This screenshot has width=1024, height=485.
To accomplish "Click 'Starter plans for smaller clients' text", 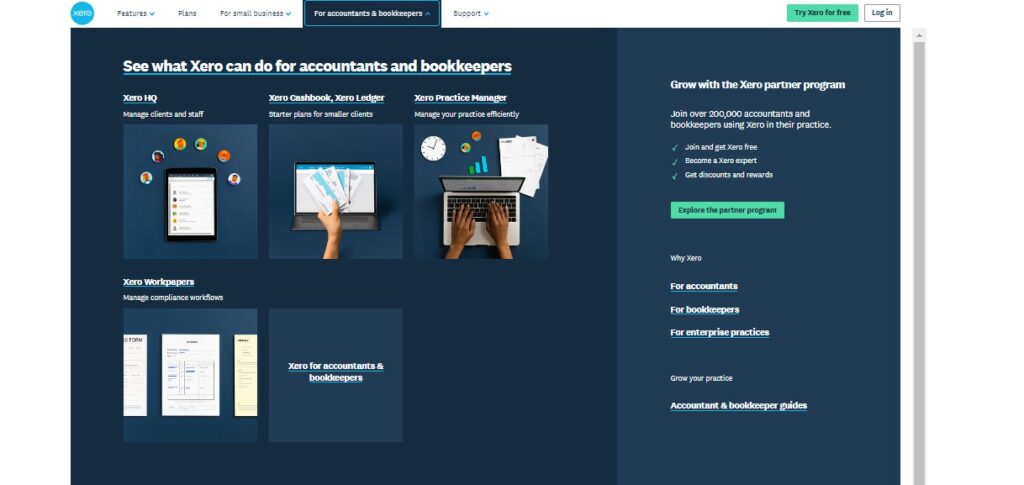I will click(x=321, y=114).
